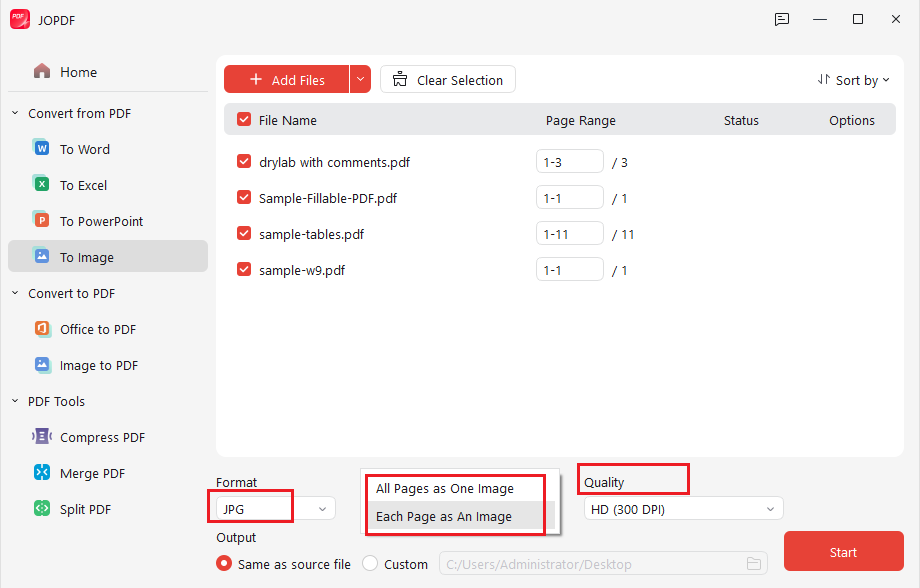Open the To Excel converter
This screenshot has height=588, width=920.
[108, 185]
